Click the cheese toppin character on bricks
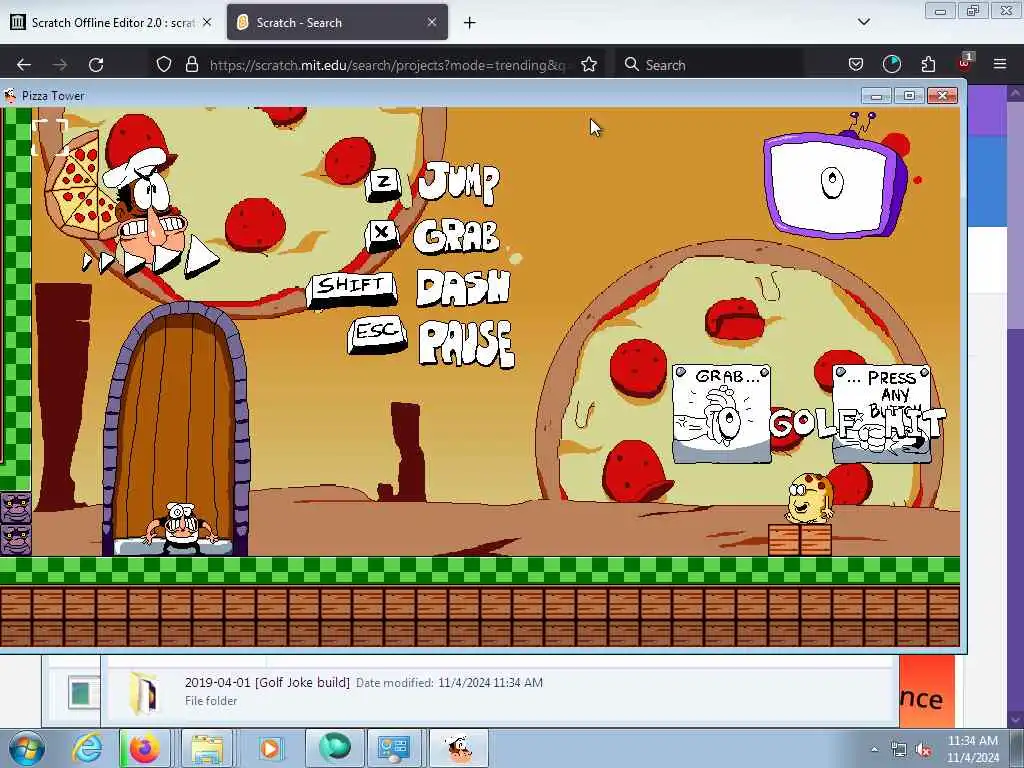 pos(809,498)
